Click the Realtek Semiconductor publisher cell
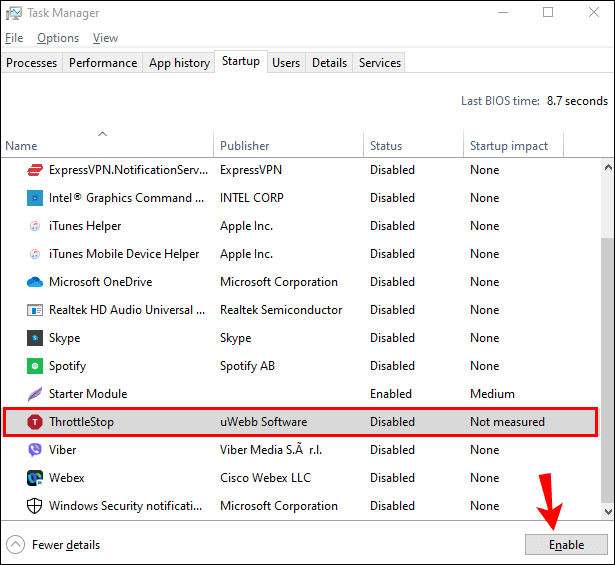Screen dimensions: 615x565 [281, 310]
